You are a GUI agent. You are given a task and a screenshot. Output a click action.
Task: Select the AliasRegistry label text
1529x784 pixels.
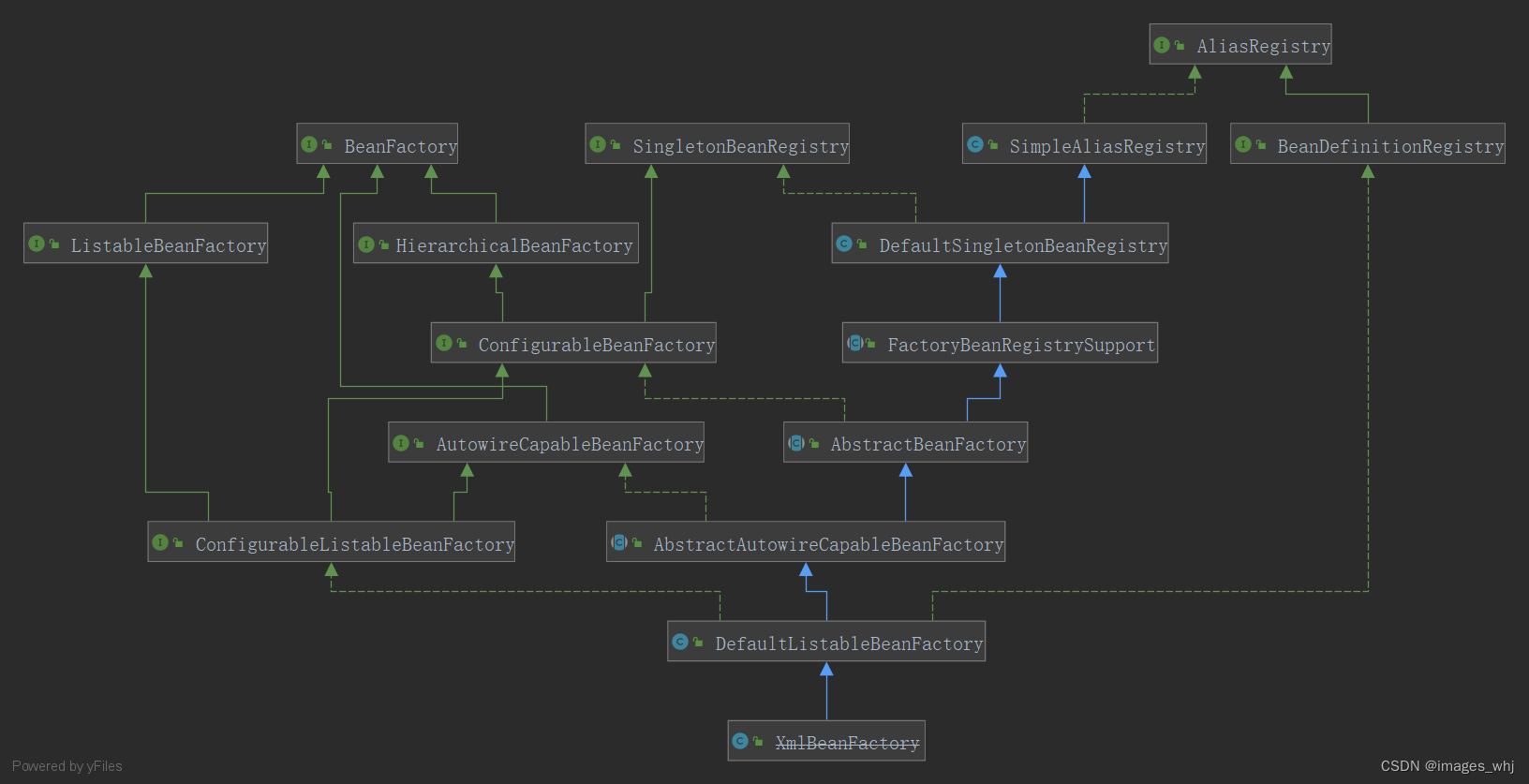click(1263, 46)
